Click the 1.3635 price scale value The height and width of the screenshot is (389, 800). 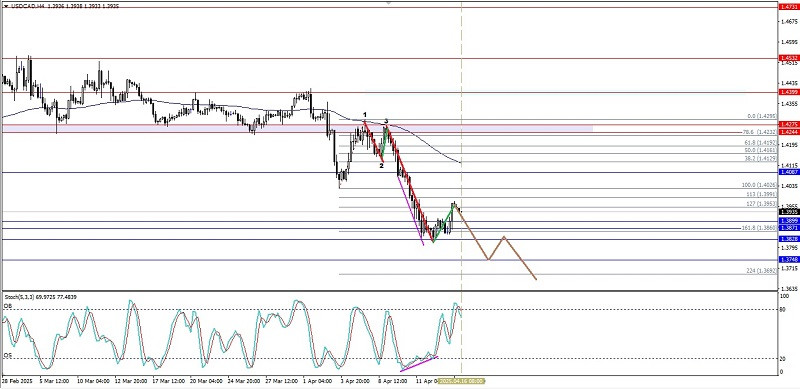[788, 288]
